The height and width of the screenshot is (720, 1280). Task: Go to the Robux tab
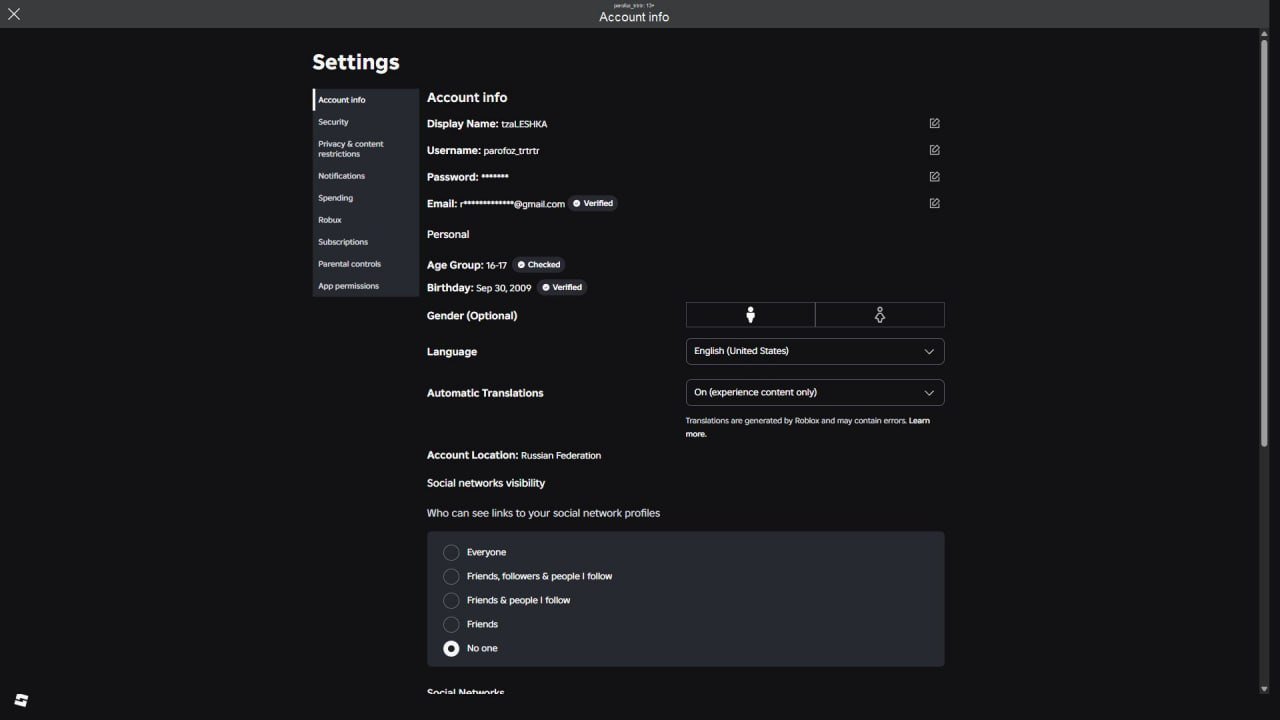pos(366,220)
